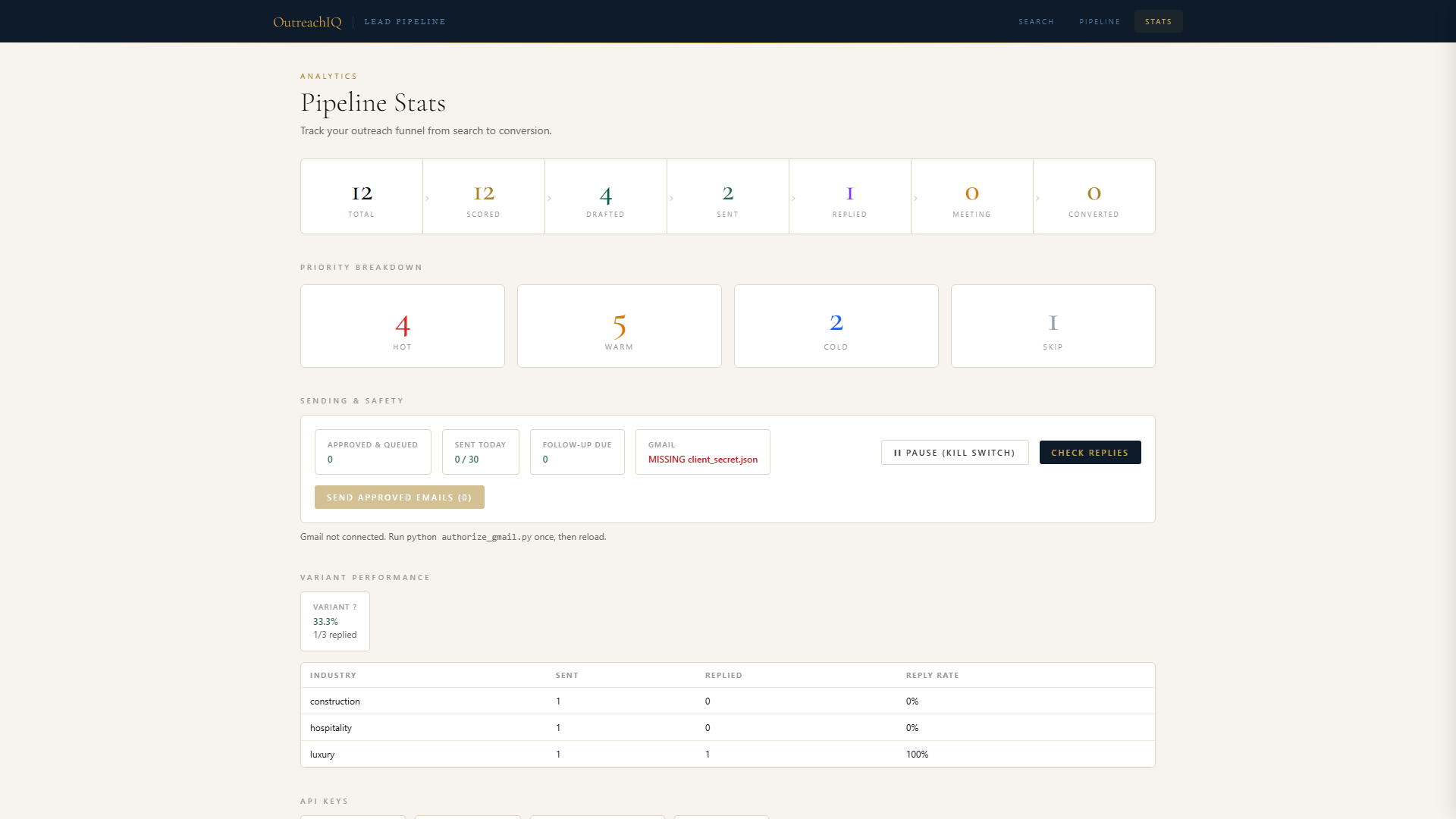Click the Sent Today 0 / 30 box
This screenshot has width=1456, height=819.
[x=481, y=452]
